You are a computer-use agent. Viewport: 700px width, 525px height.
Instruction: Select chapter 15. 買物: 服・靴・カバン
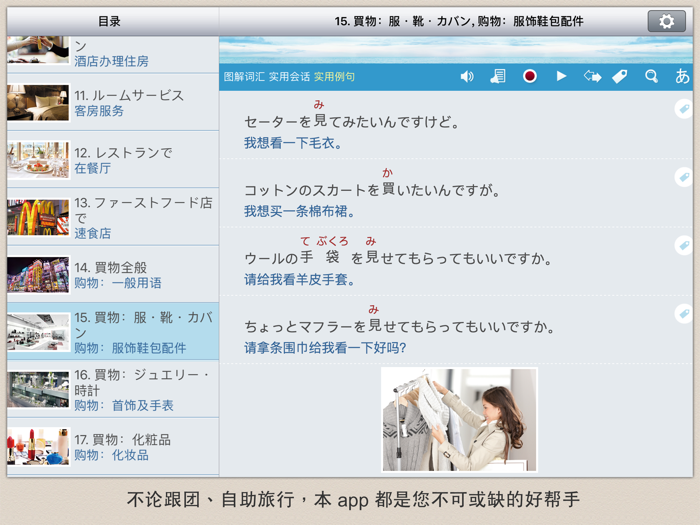(x=113, y=332)
